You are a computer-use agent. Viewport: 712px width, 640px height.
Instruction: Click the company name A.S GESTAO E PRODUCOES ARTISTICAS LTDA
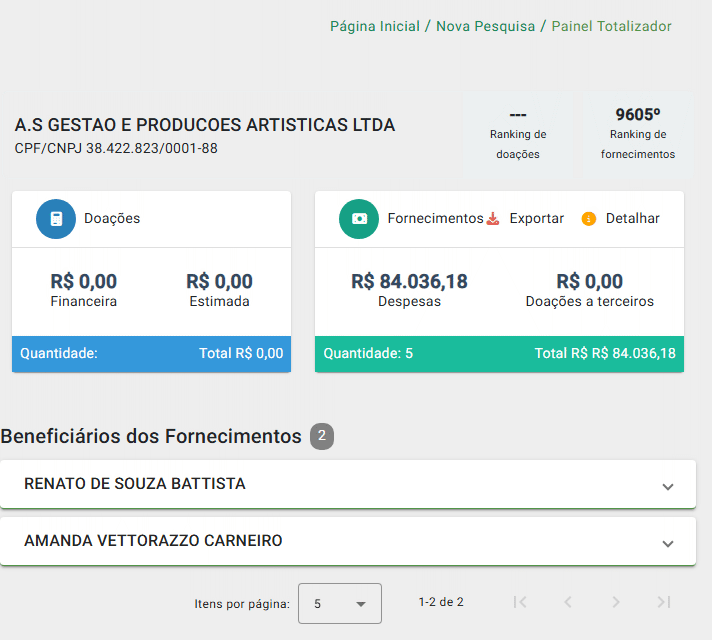point(205,125)
